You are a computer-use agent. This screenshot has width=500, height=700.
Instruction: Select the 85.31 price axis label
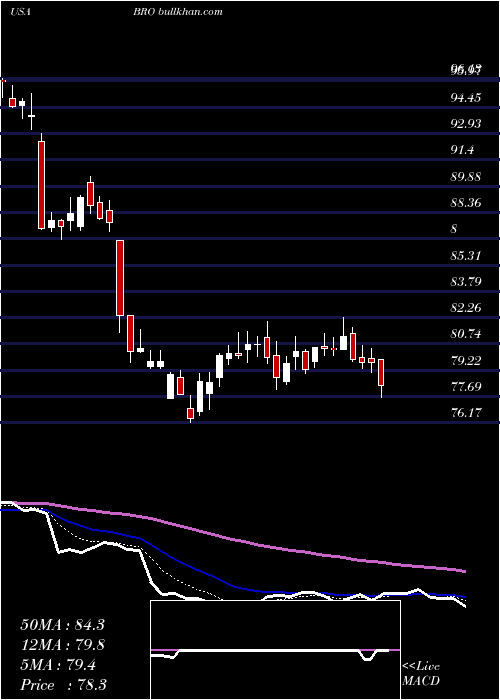(x=466, y=255)
